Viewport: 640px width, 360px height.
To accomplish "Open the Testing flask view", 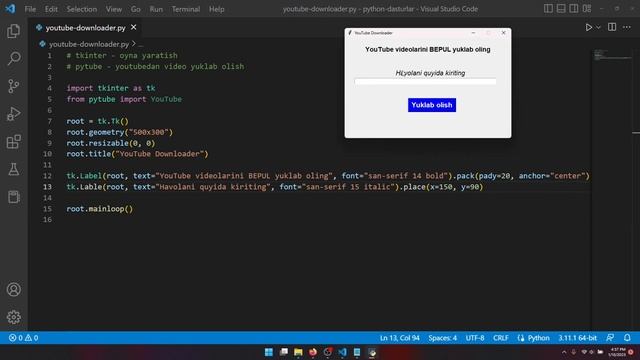I will pos(13,169).
